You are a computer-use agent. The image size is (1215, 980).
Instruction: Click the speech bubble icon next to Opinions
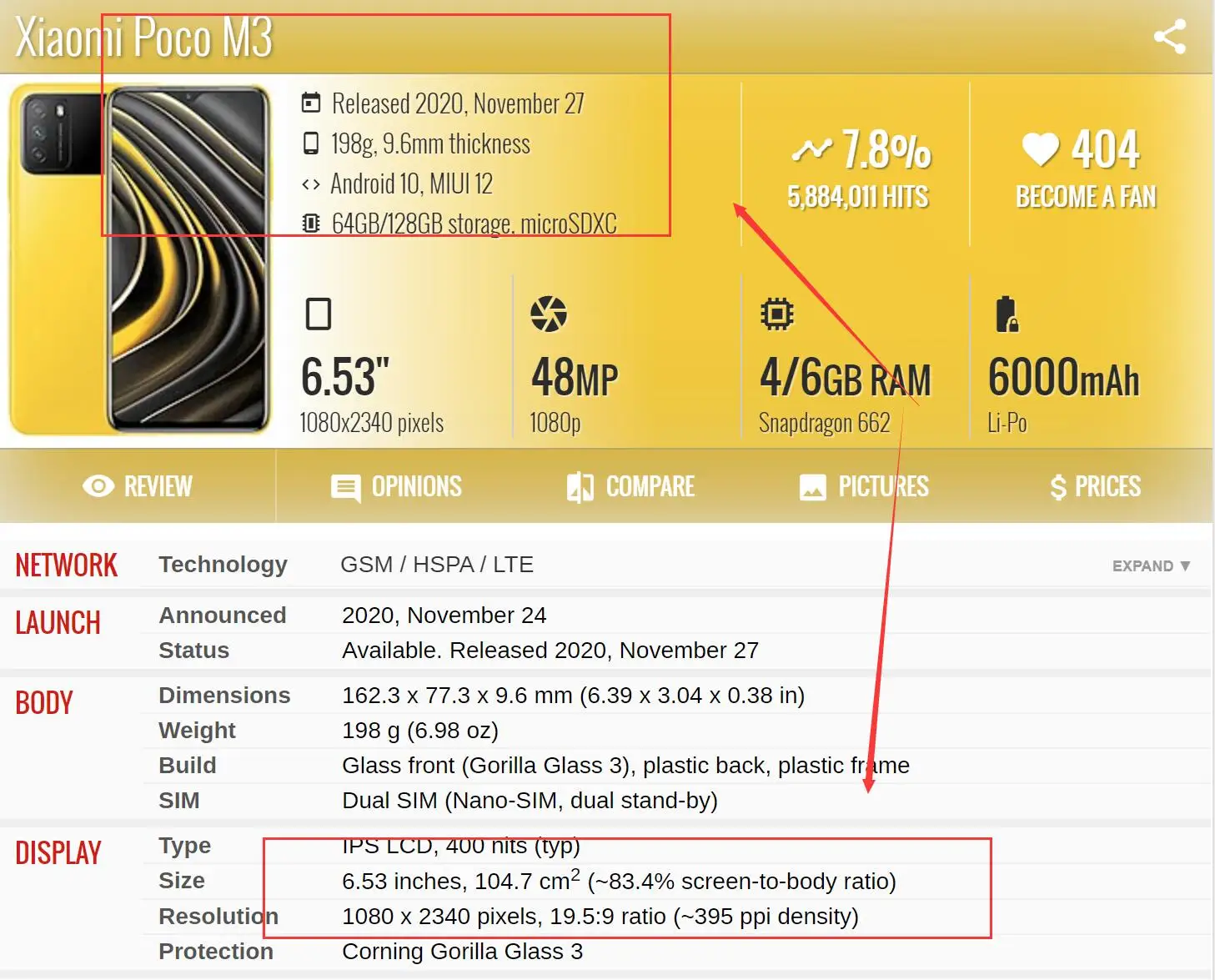click(x=346, y=488)
